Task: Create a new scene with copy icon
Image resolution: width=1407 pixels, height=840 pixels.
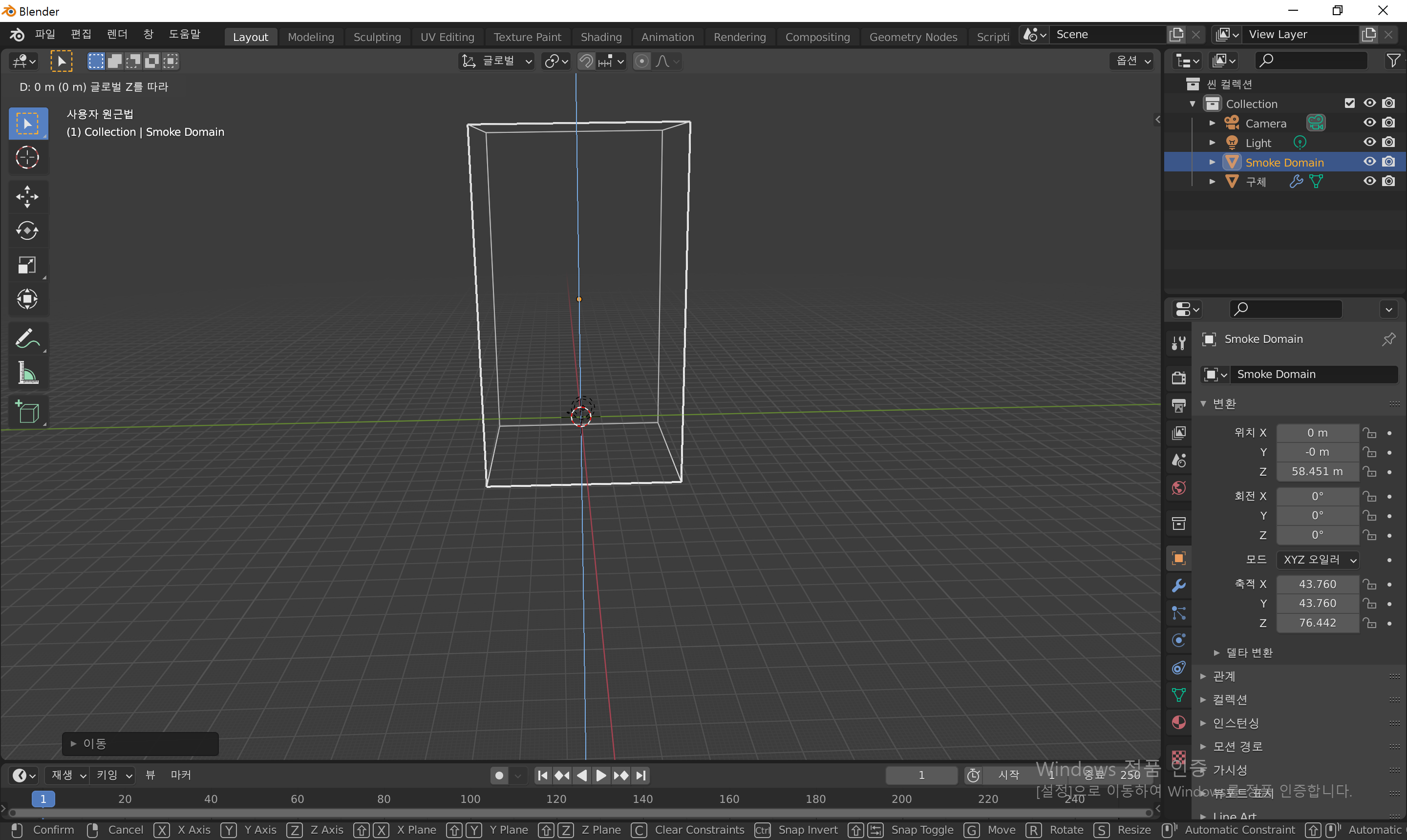Action: (x=1176, y=35)
